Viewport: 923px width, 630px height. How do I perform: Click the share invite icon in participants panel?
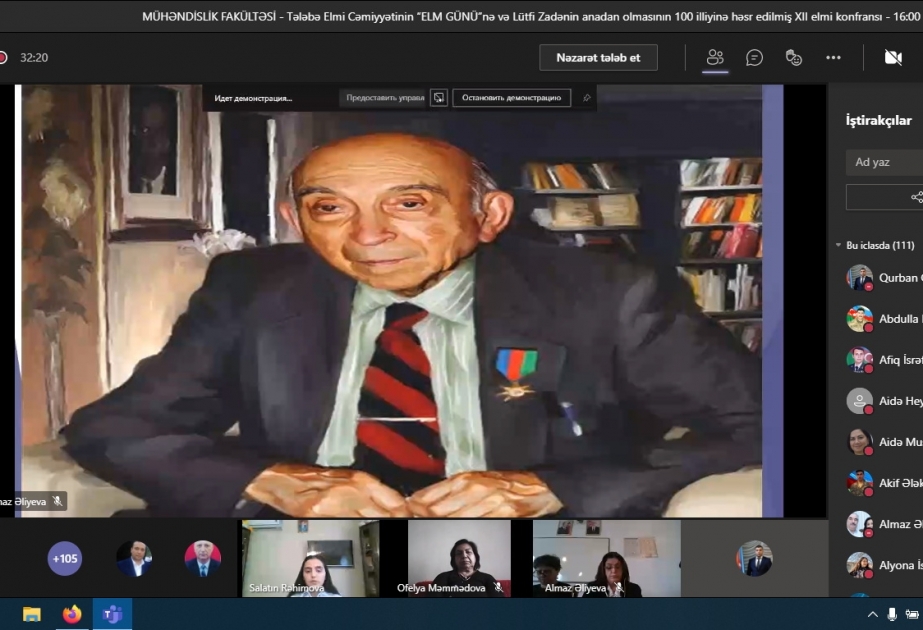point(917,197)
